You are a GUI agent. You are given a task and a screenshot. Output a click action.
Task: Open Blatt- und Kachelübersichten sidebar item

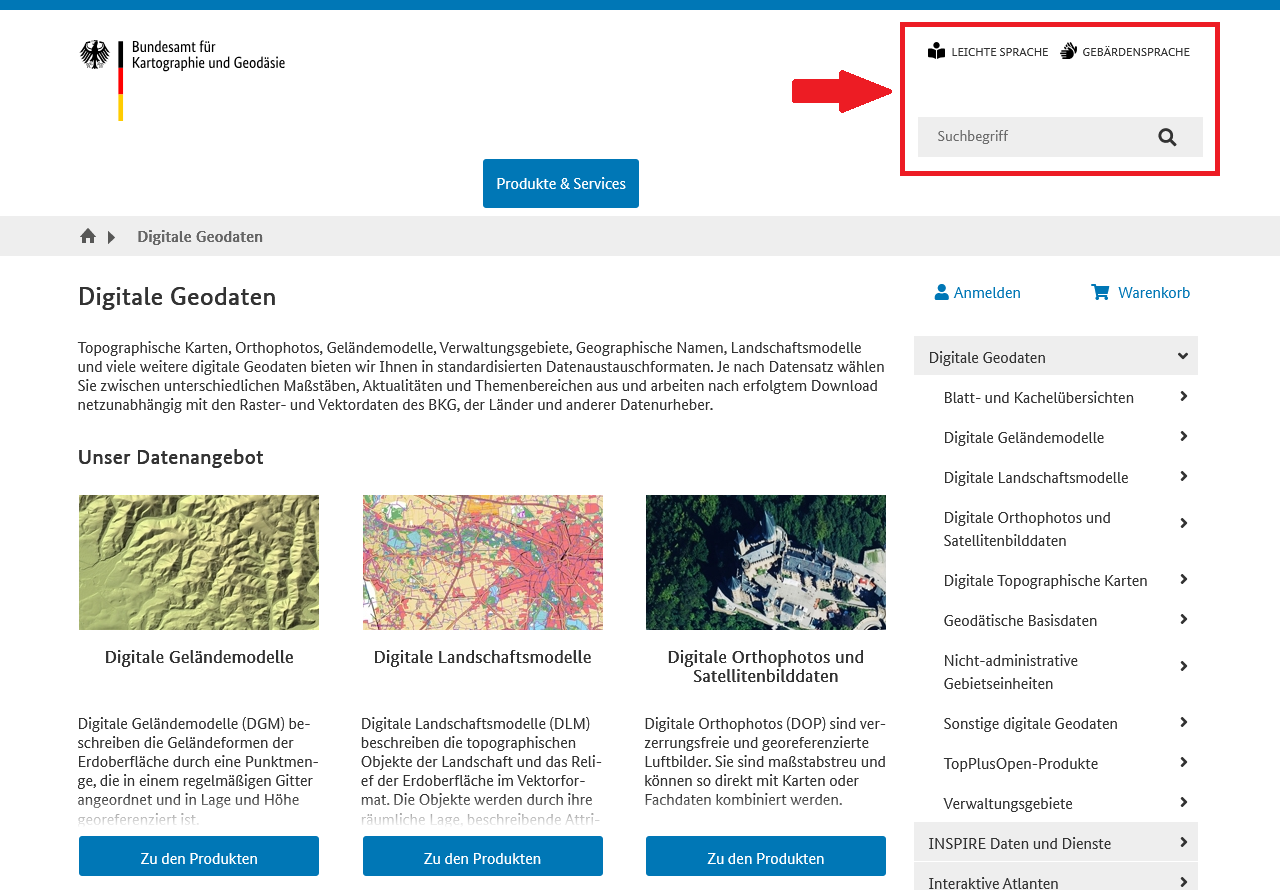(x=1038, y=397)
